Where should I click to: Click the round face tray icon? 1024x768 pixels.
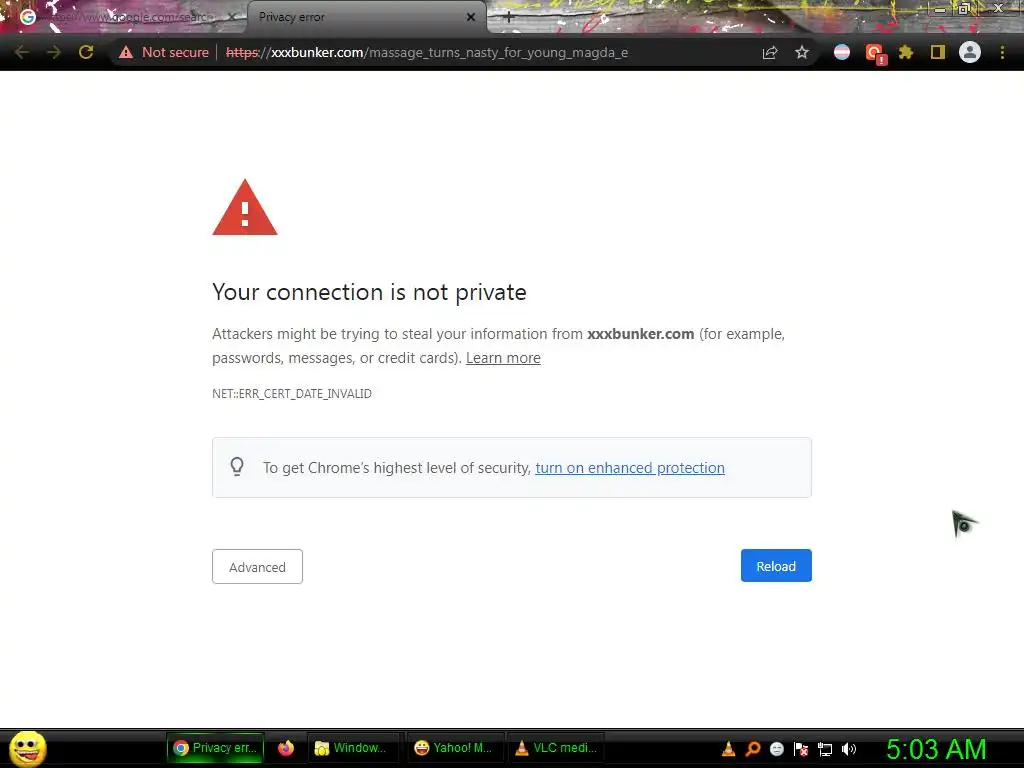pyautogui.click(x=776, y=749)
